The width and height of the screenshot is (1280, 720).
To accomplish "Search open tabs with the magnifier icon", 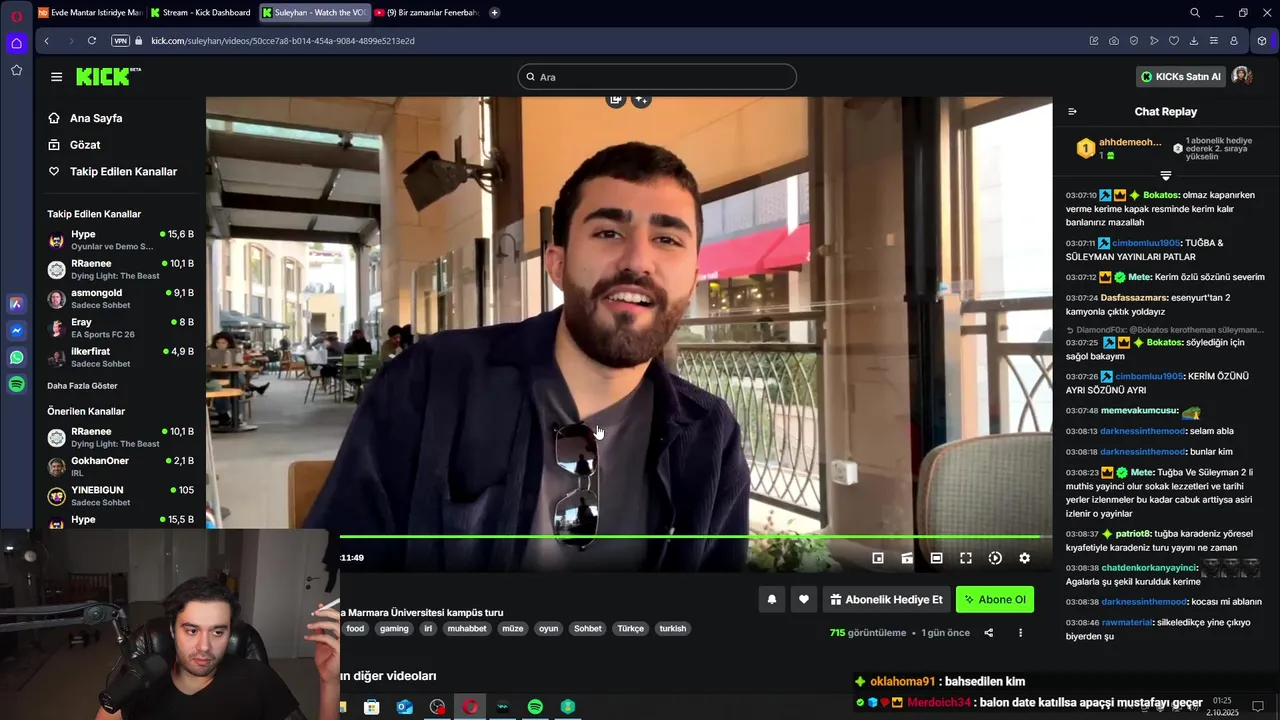I will click(1195, 13).
